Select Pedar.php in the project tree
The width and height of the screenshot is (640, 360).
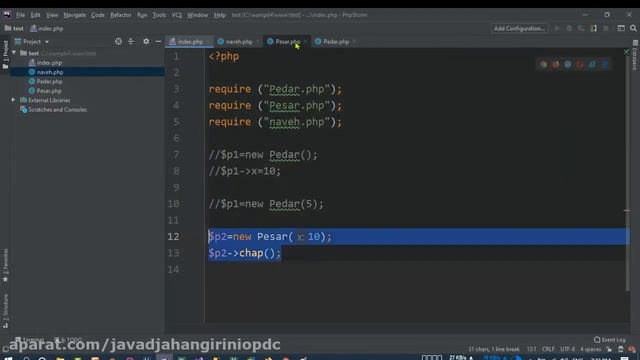[49, 82]
